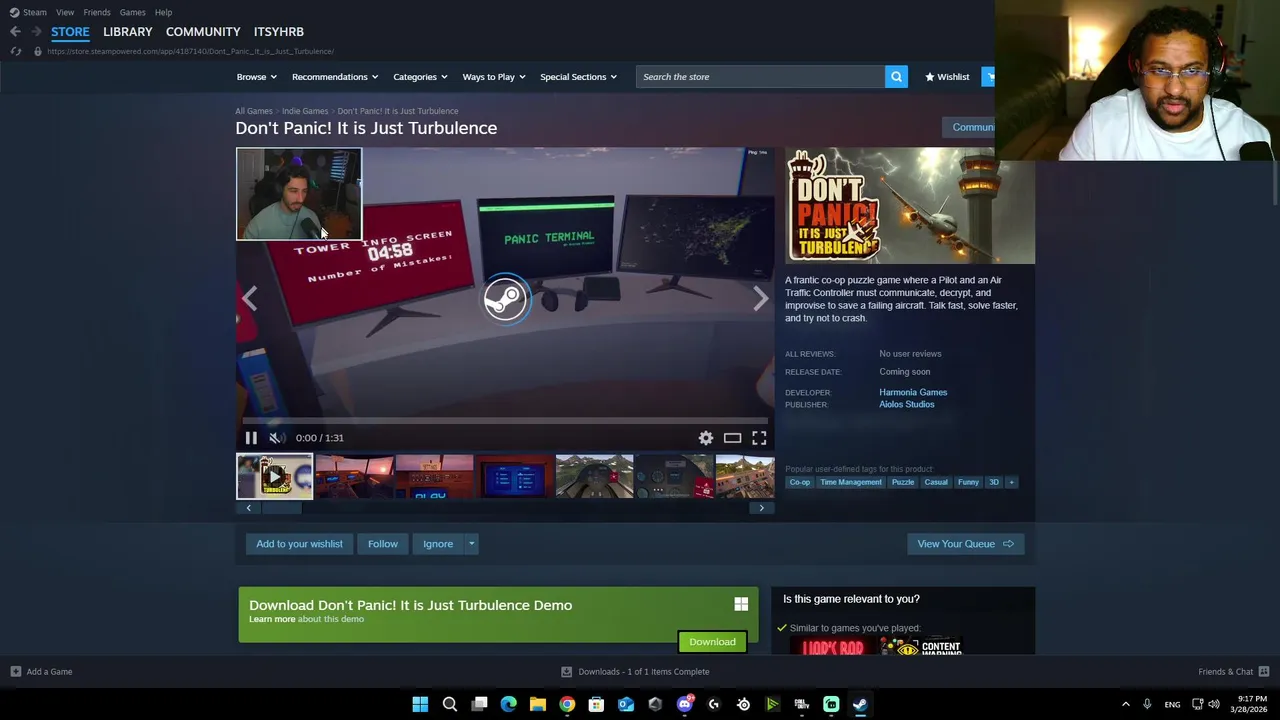This screenshot has height=720, width=1280.
Task: Unmute the trailer audio icon
Action: click(276, 438)
